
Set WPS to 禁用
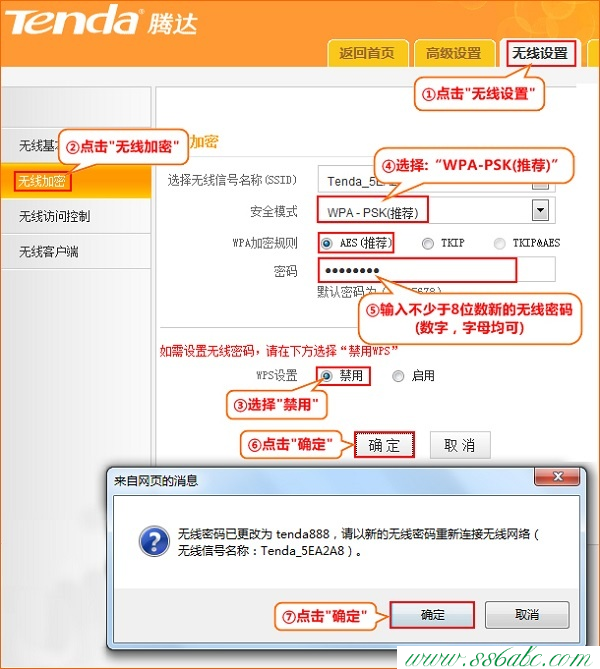[327, 376]
